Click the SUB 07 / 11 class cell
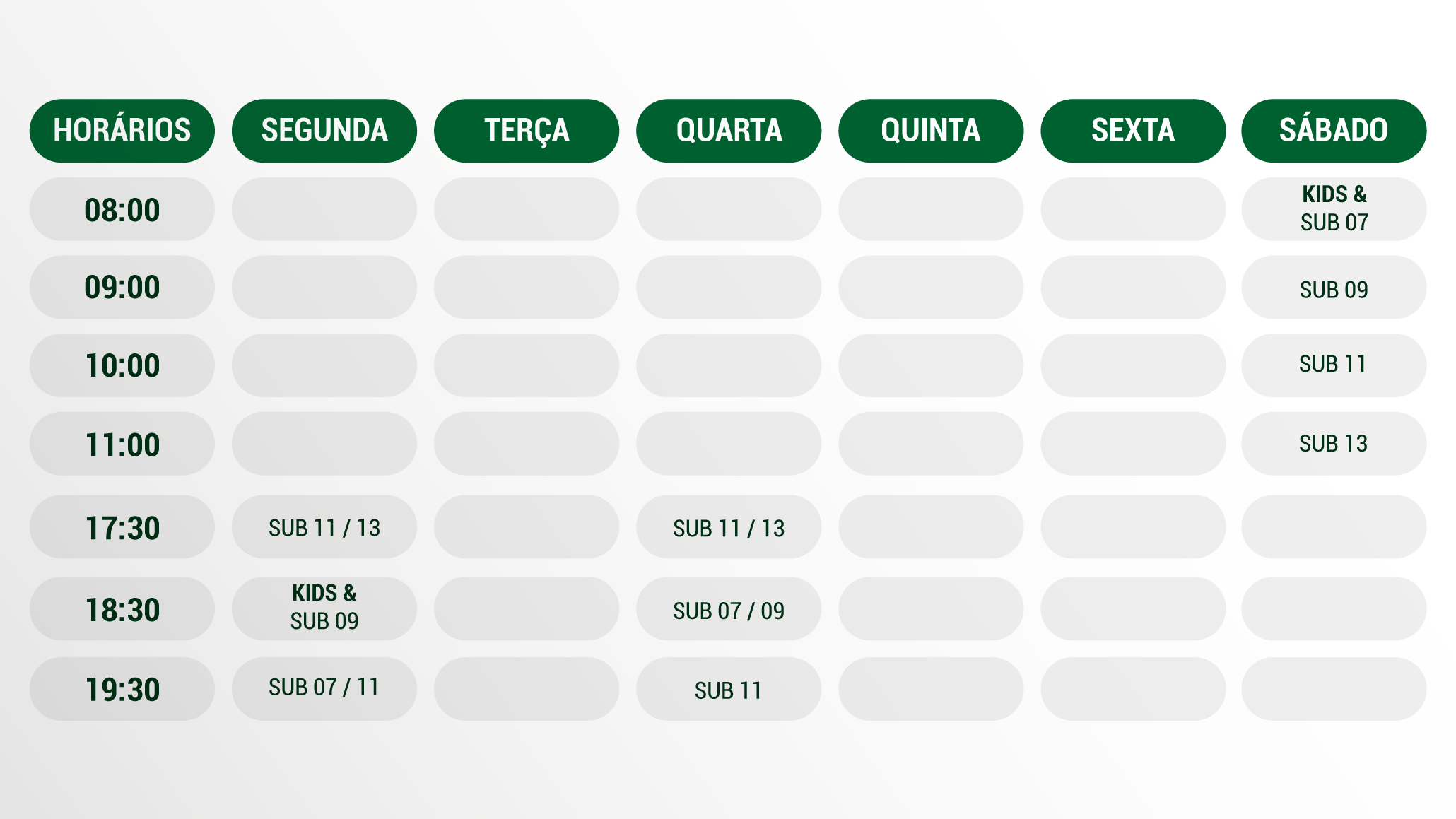The height and width of the screenshot is (819, 1456). (324, 688)
